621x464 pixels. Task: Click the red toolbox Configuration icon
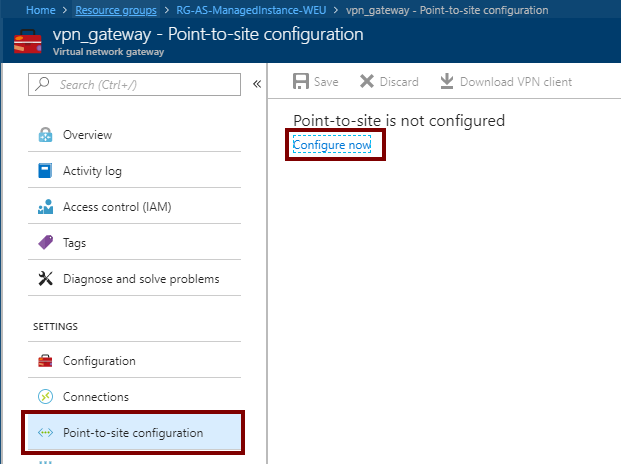click(x=45, y=361)
